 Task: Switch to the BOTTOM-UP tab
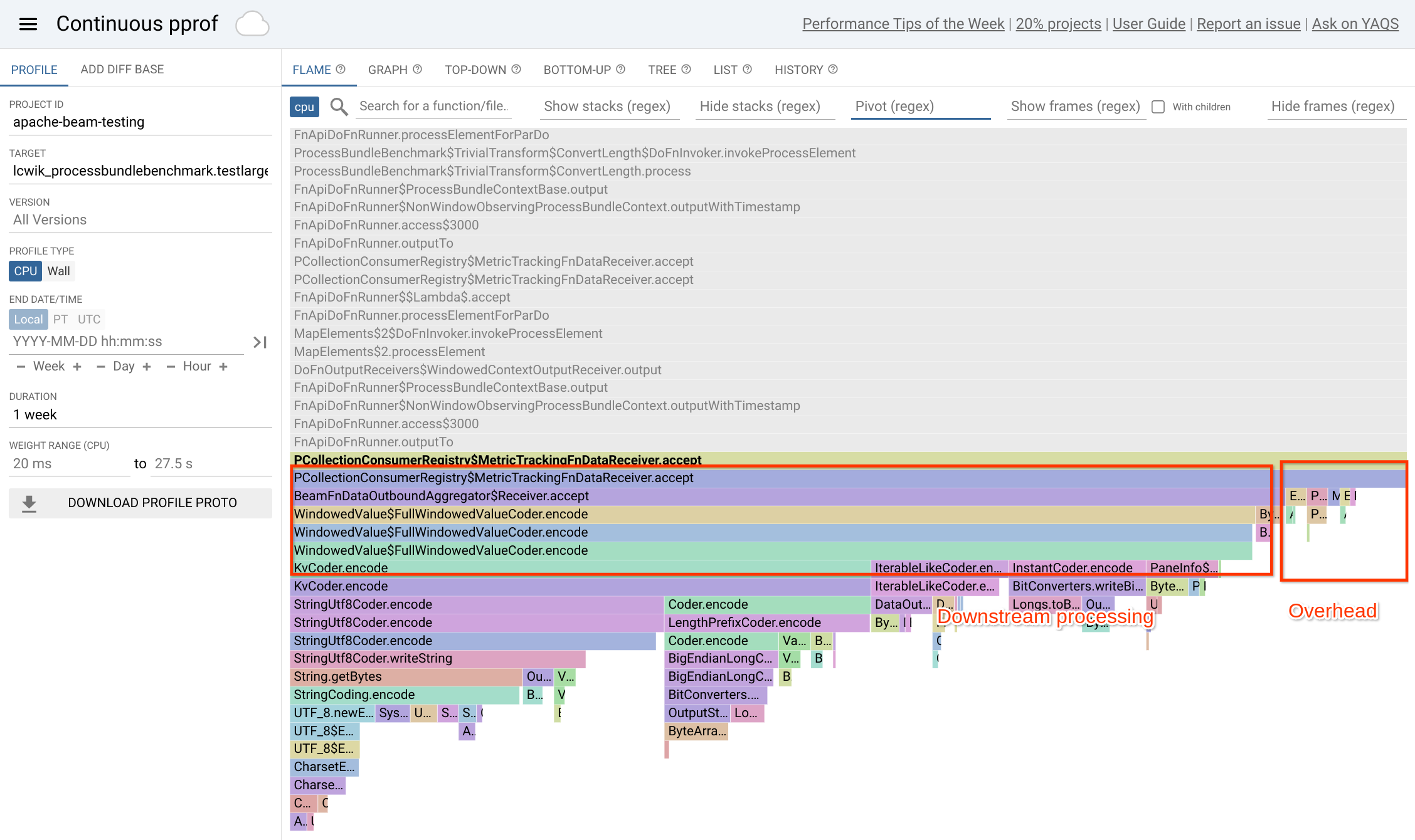(577, 70)
